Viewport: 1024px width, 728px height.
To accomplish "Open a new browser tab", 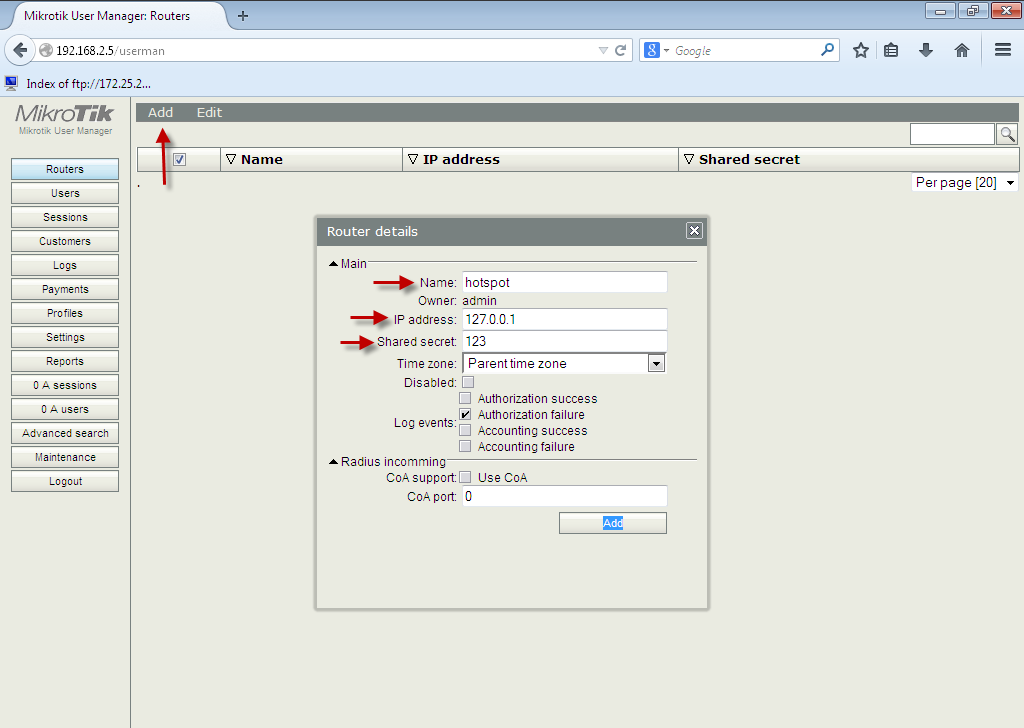I will (243, 16).
